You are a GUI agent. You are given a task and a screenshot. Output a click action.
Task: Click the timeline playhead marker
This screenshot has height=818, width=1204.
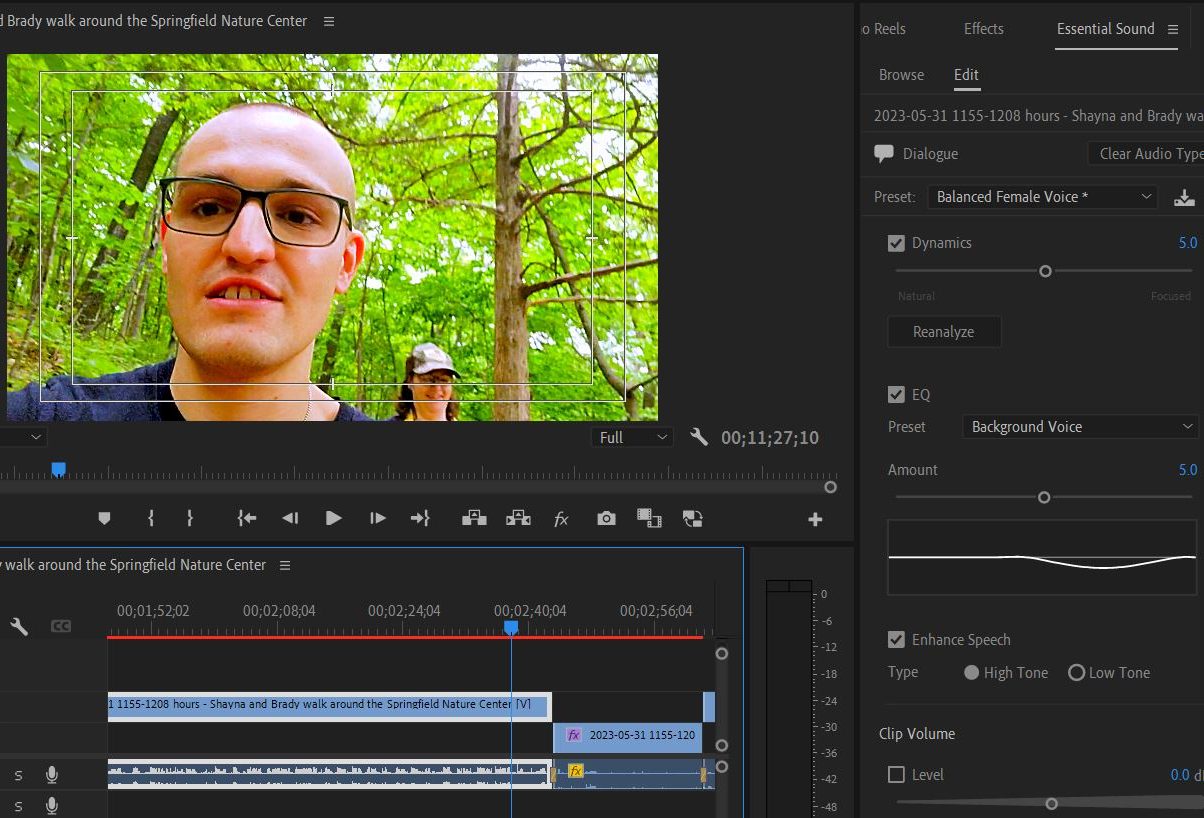511,627
